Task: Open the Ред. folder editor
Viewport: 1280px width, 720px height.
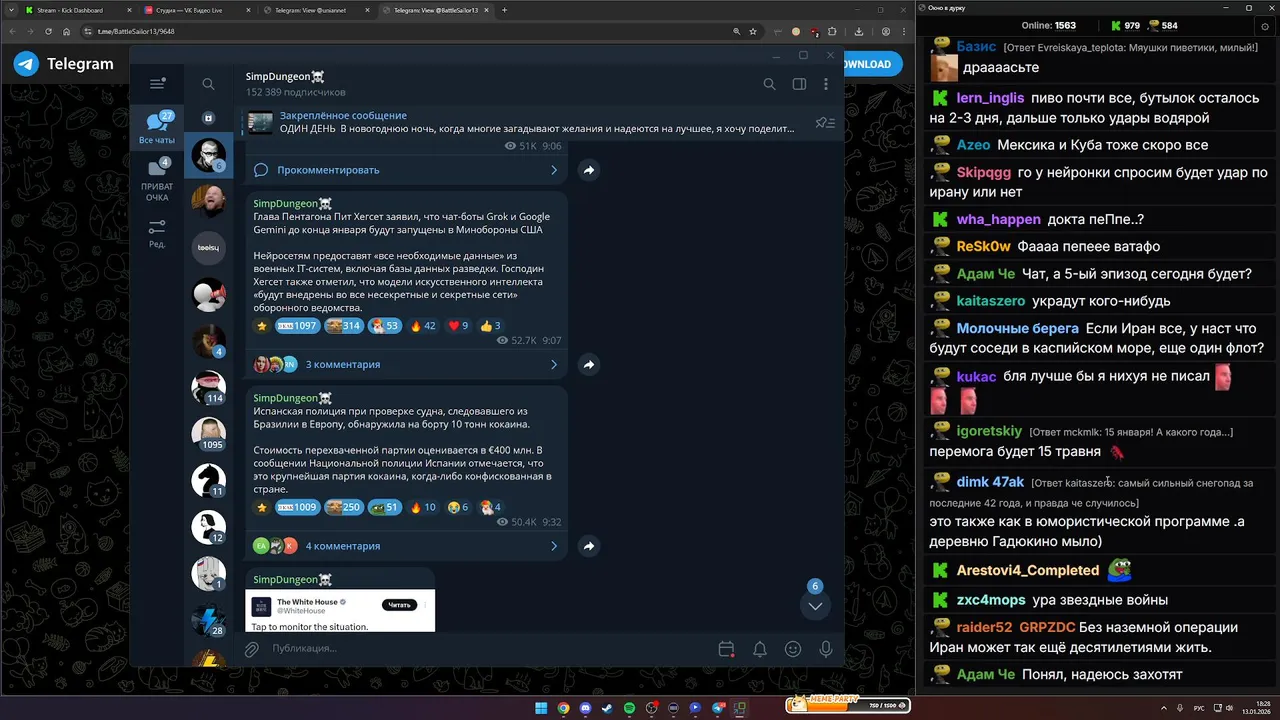Action: [x=157, y=234]
